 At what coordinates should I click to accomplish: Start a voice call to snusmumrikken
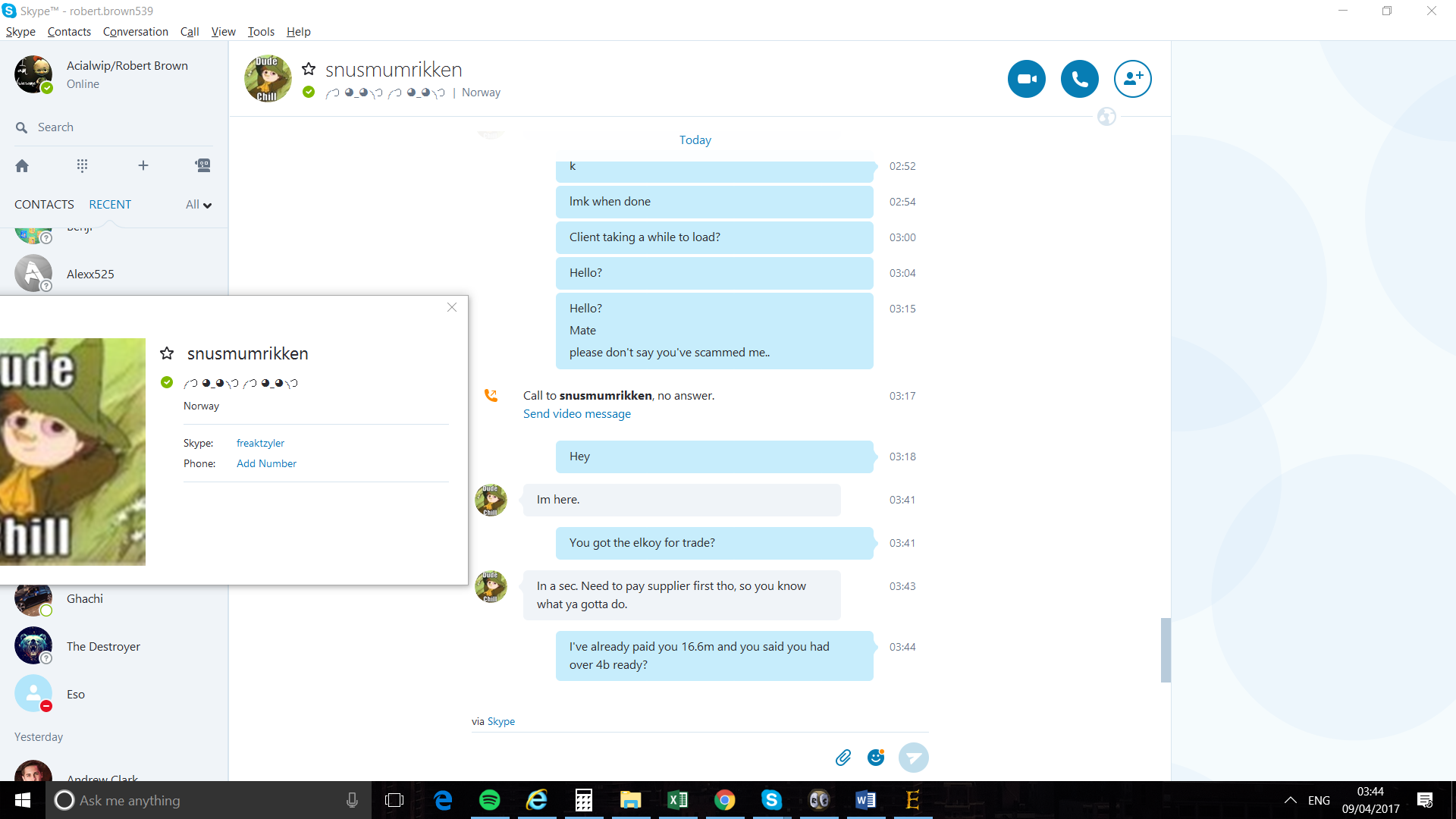pyautogui.click(x=1079, y=79)
